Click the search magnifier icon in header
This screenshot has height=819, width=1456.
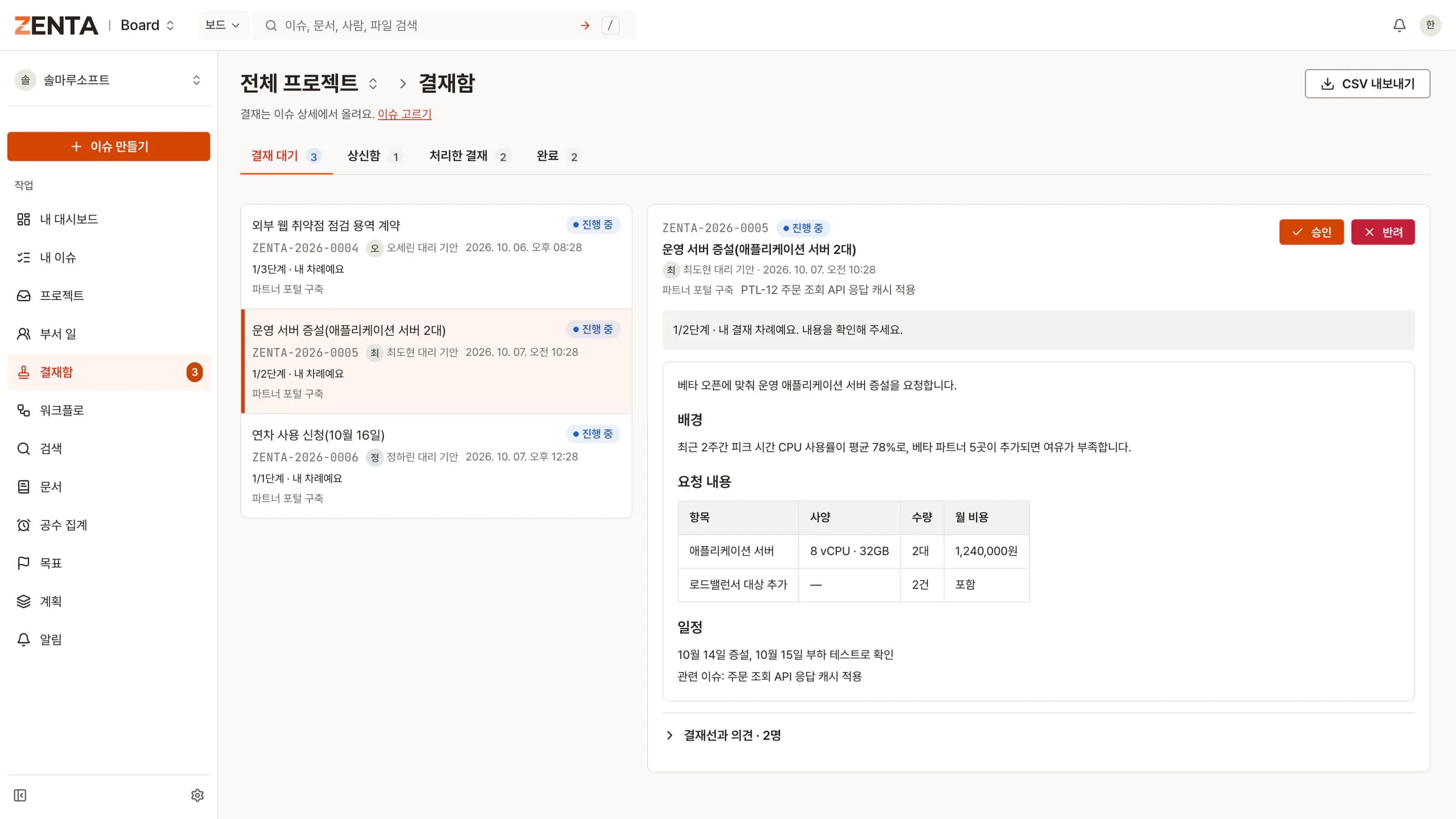[x=271, y=25]
